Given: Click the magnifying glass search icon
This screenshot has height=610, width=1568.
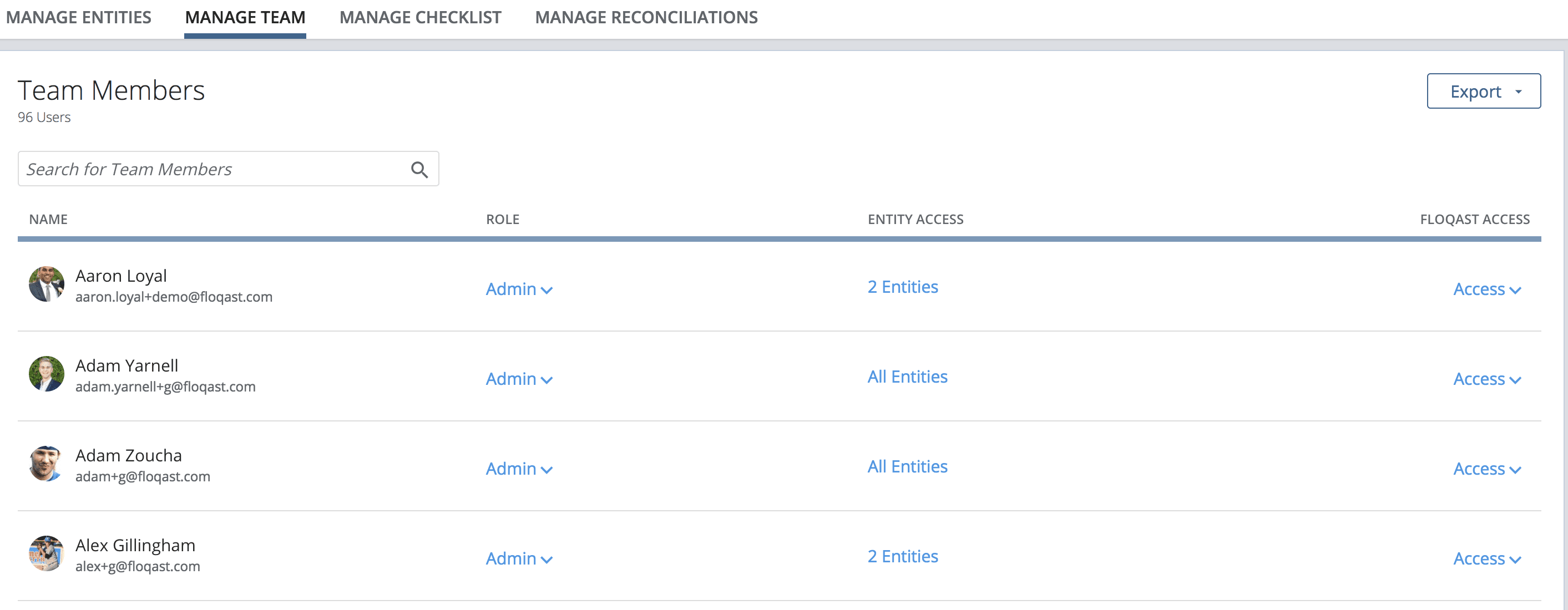Looking at the screenshot, I should [419, 170].
